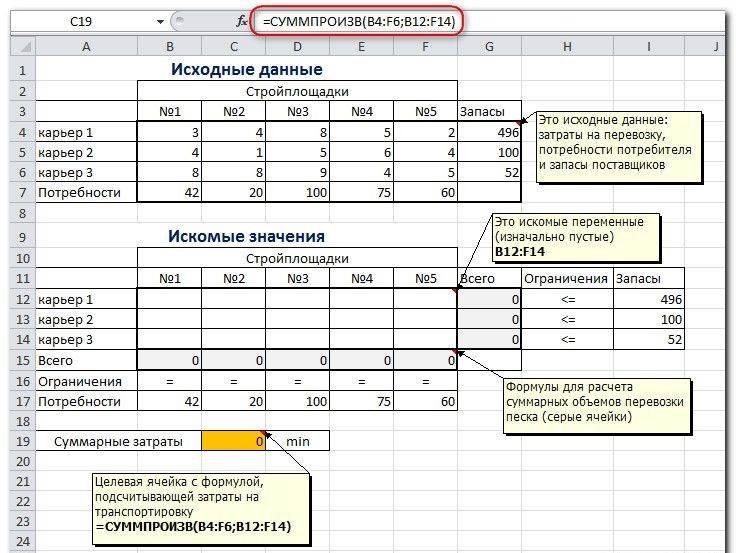Click 'карьер 2' label in row 5

86,153
